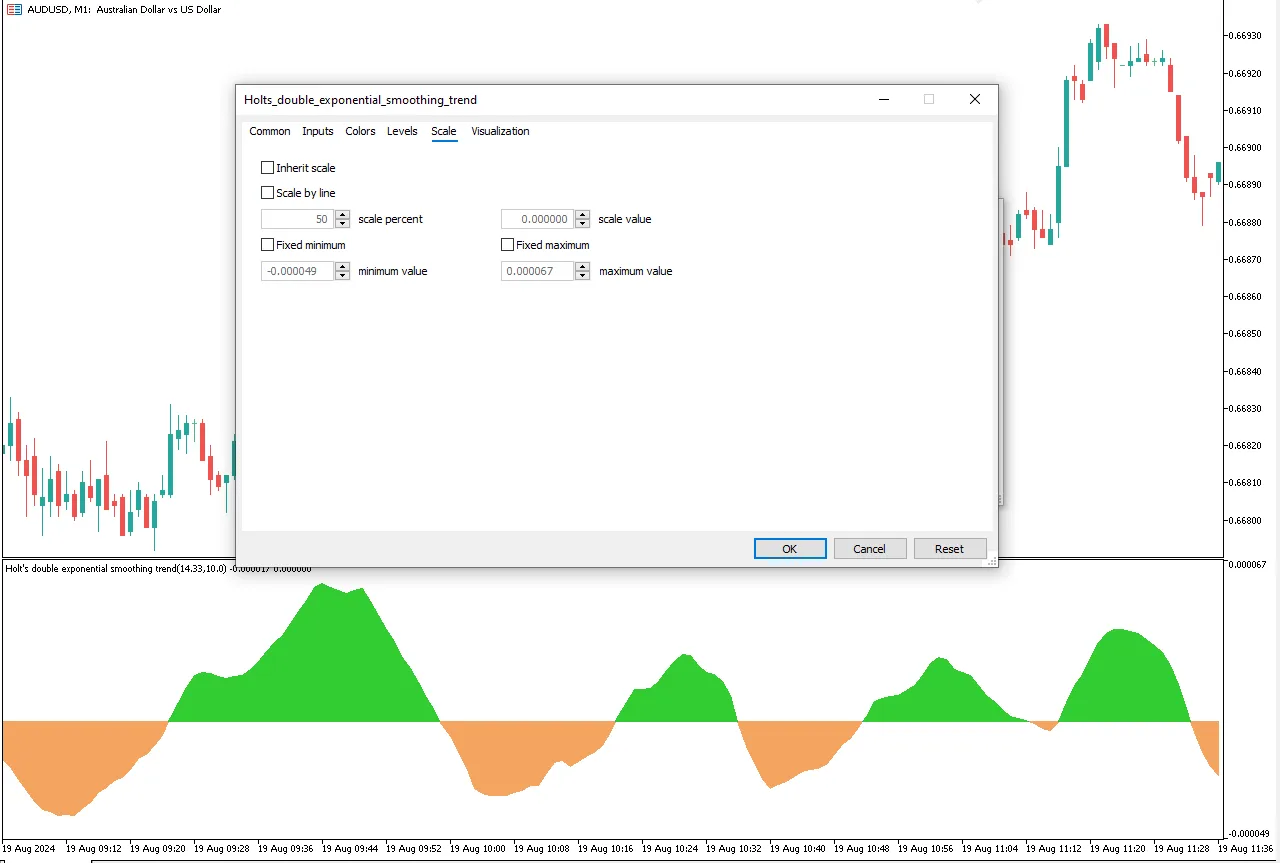Image resolution: width=1280 pixels, height=863 pixels.
Task: Decrease minimum value with down arrow
Action: tap(343, 276)
